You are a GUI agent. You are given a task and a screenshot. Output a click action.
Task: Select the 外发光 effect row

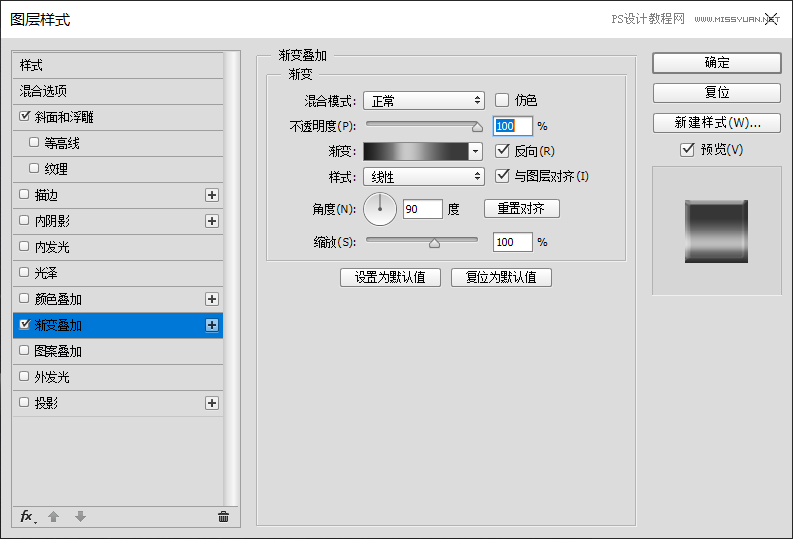[118, 377]
